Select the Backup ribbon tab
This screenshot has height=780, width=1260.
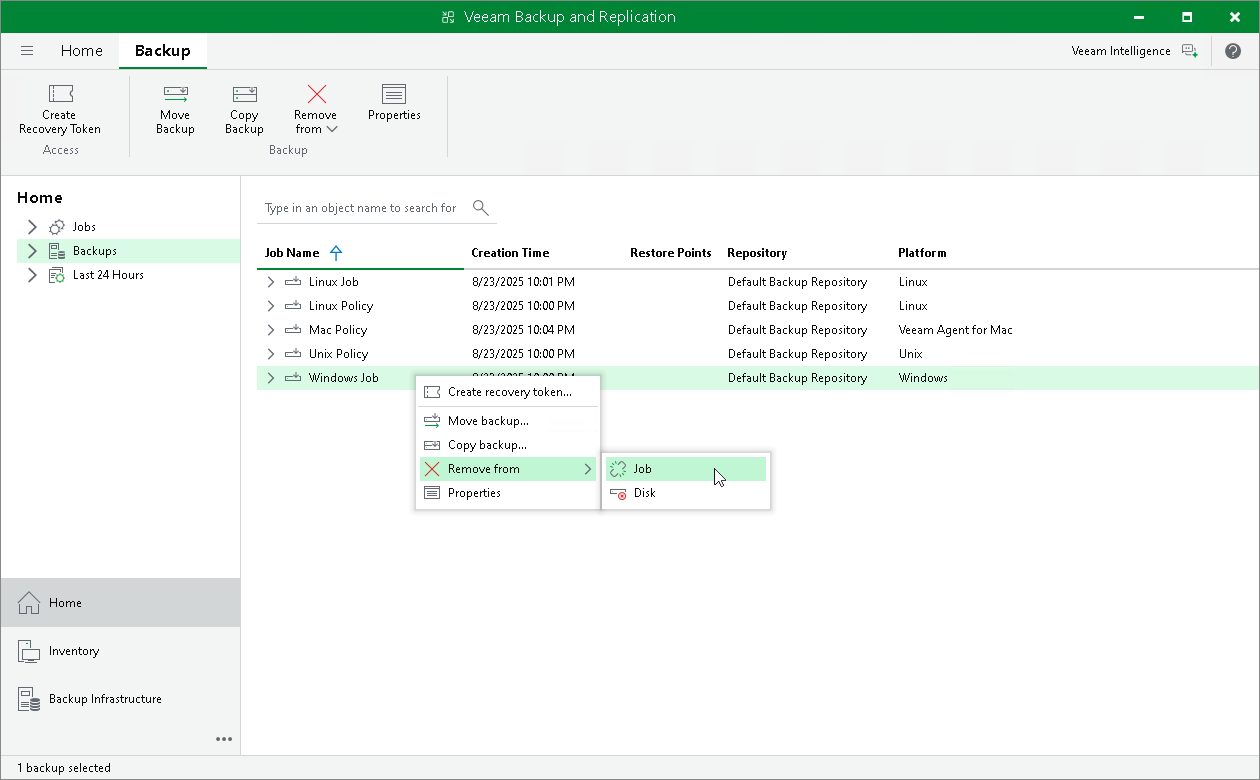click(x=163, y=51)
